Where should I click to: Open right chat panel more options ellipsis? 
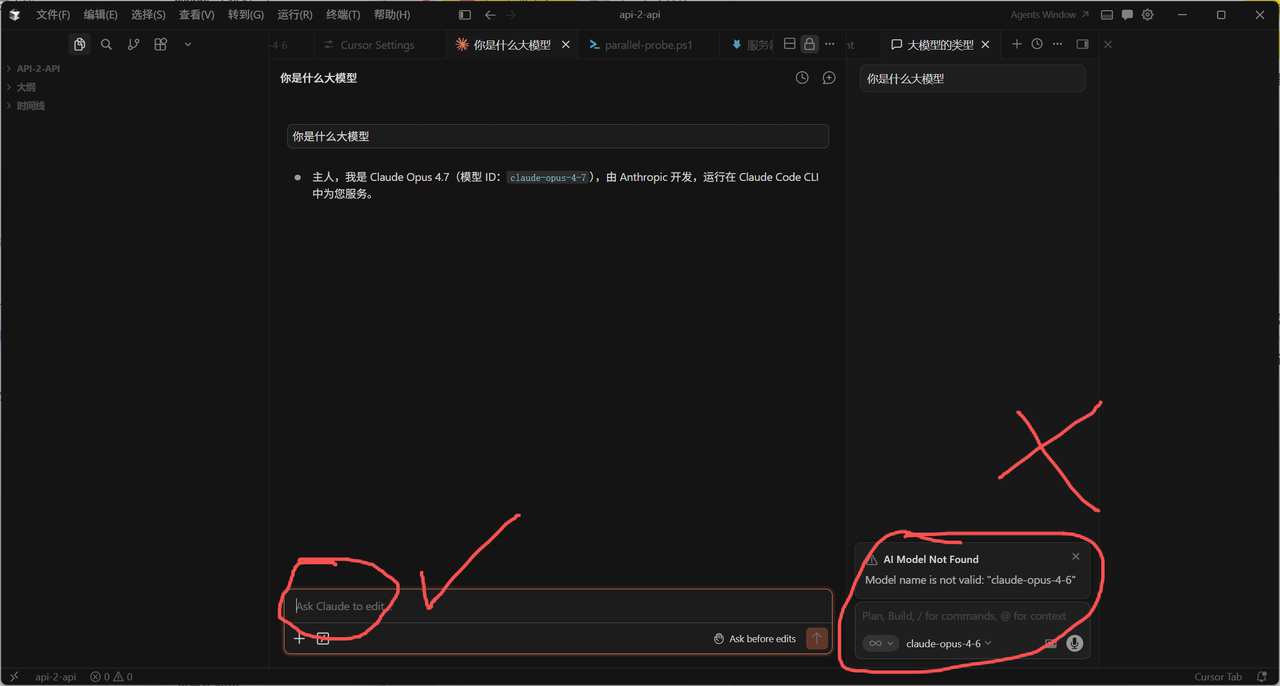(1057, 44)
